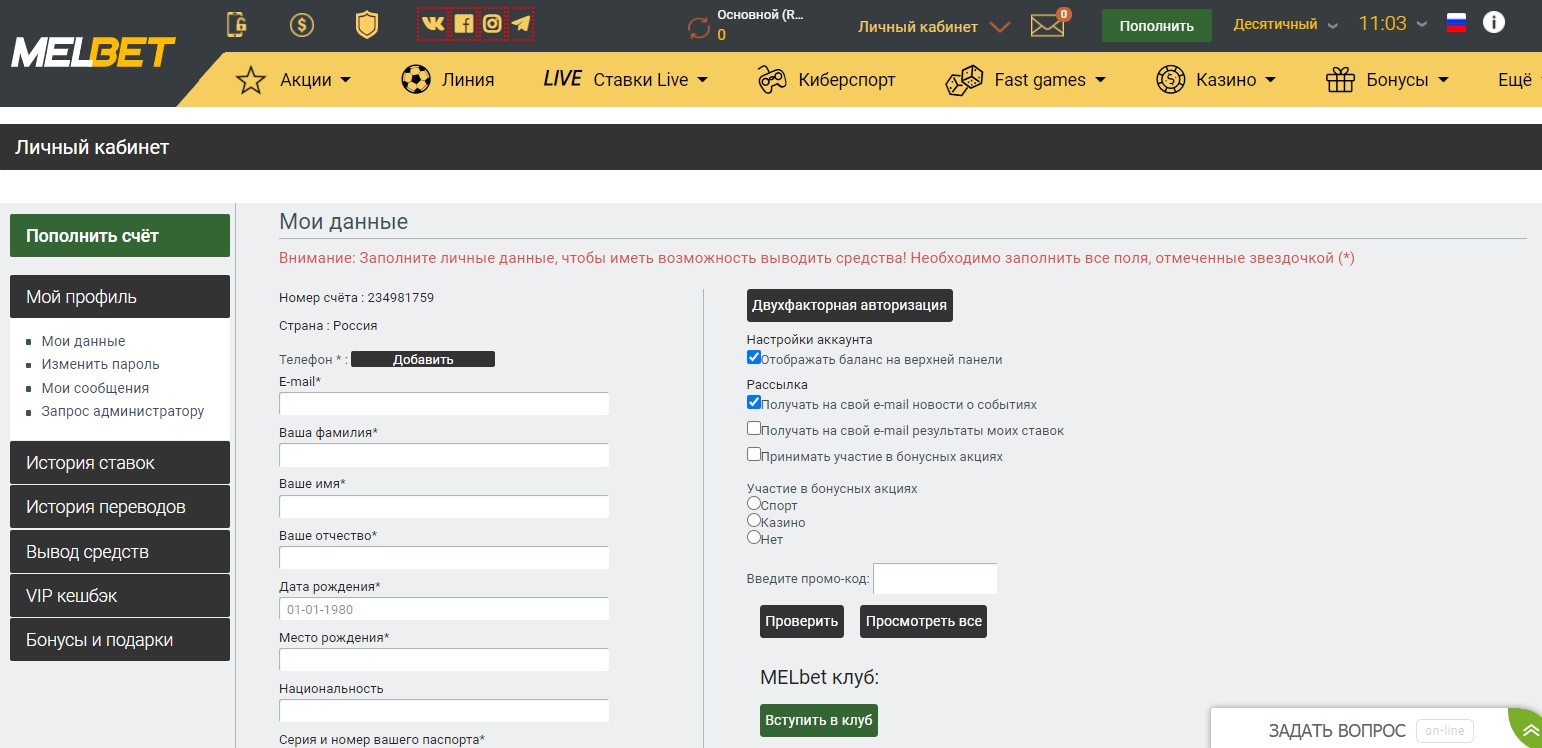The height and width of the screenshot is (748, 1542).
Task: Open the mobile app phone icon
Action: click(x=236, y=24)
